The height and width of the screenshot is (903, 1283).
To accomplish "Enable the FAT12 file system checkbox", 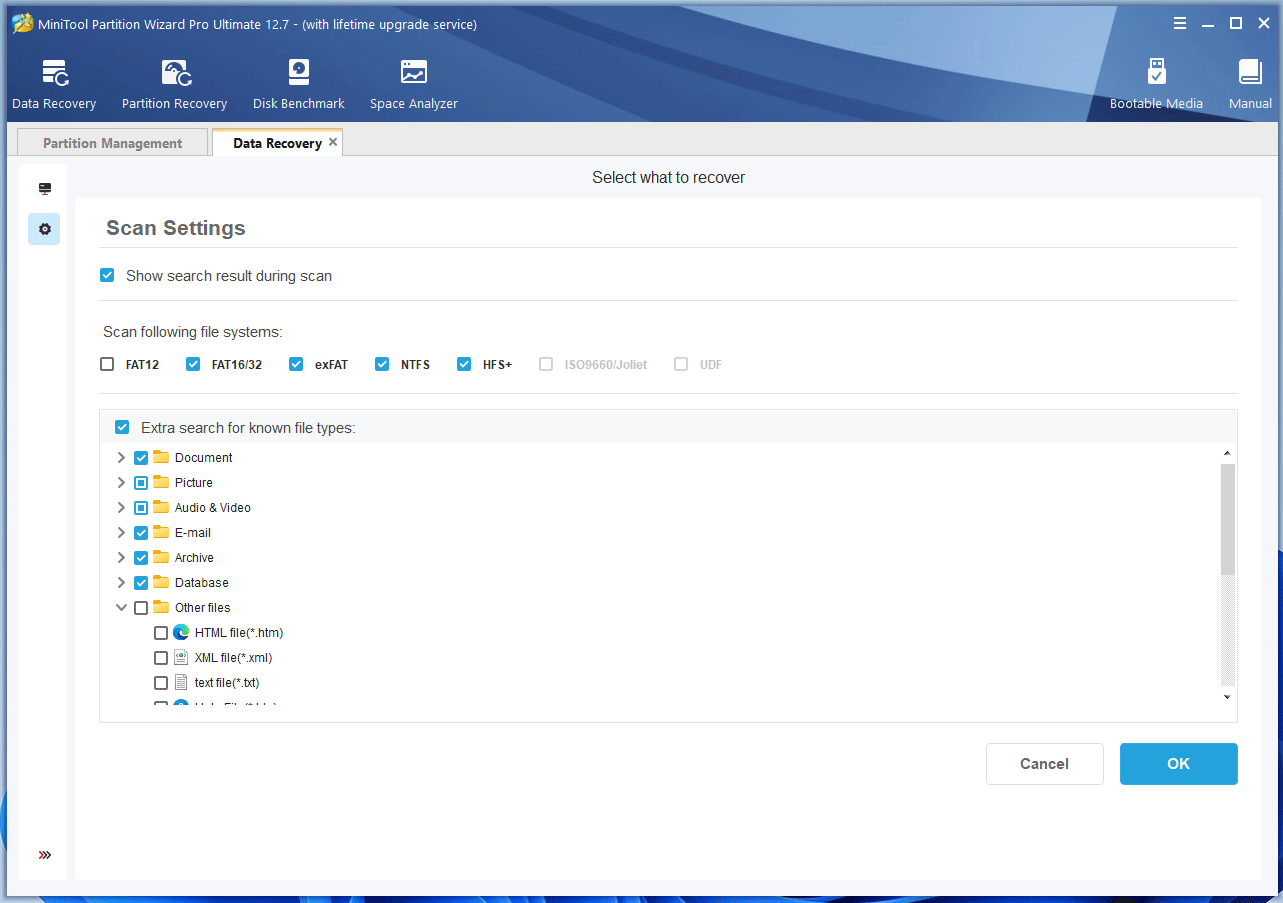I will 107,364.
